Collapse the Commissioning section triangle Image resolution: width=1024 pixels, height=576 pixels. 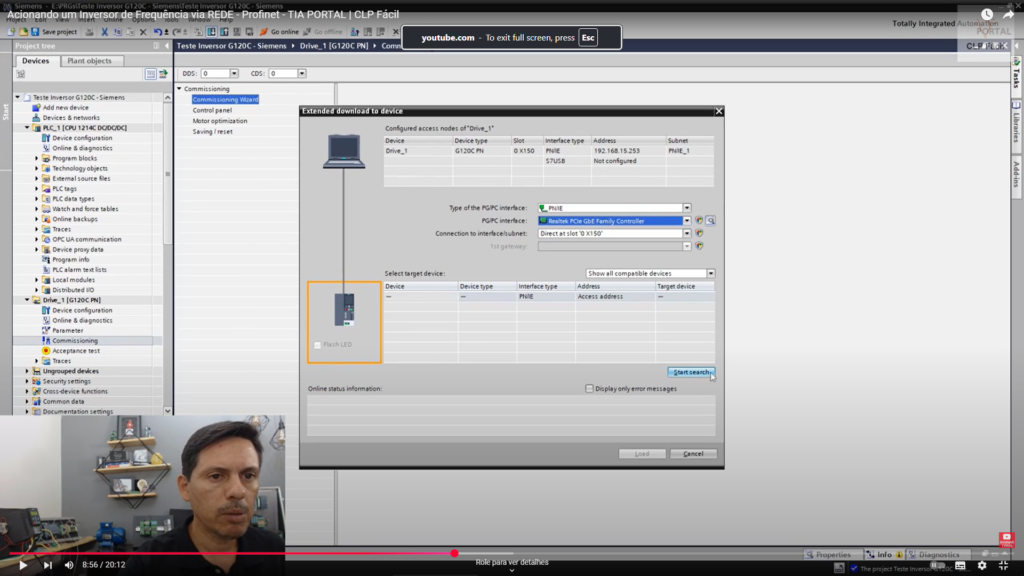[179, 89]
